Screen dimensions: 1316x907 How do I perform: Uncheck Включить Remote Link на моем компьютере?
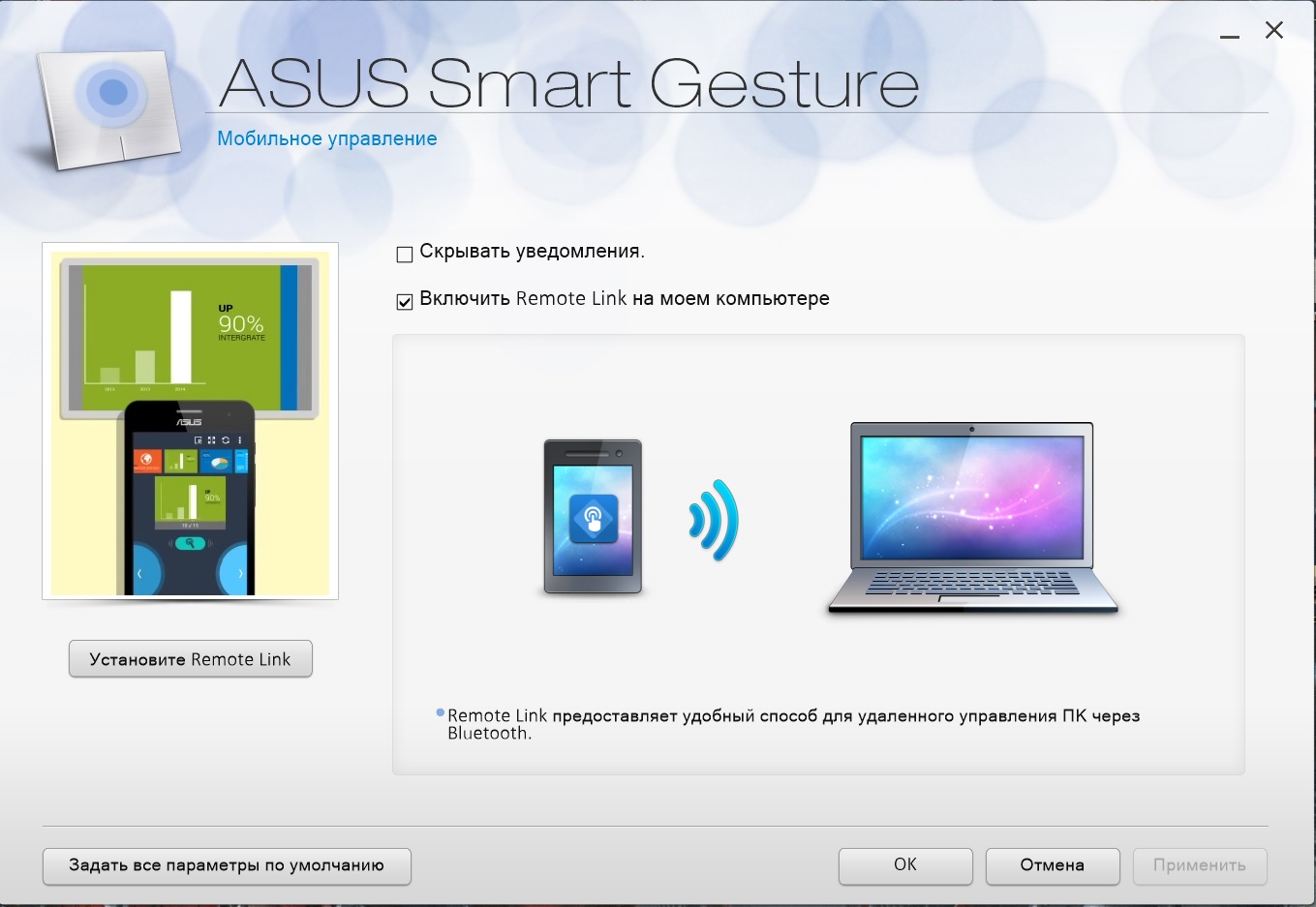point(405,302)
